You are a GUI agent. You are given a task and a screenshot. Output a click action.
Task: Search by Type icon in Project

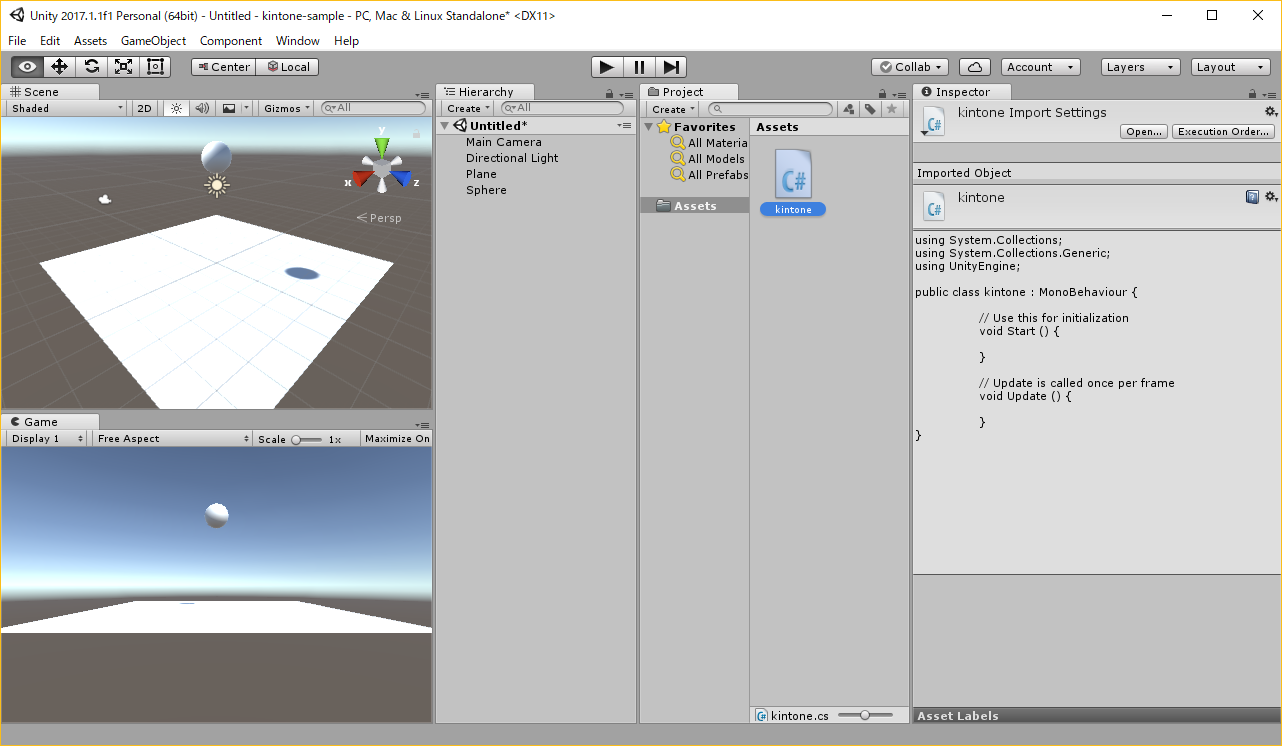pos(849,109)
